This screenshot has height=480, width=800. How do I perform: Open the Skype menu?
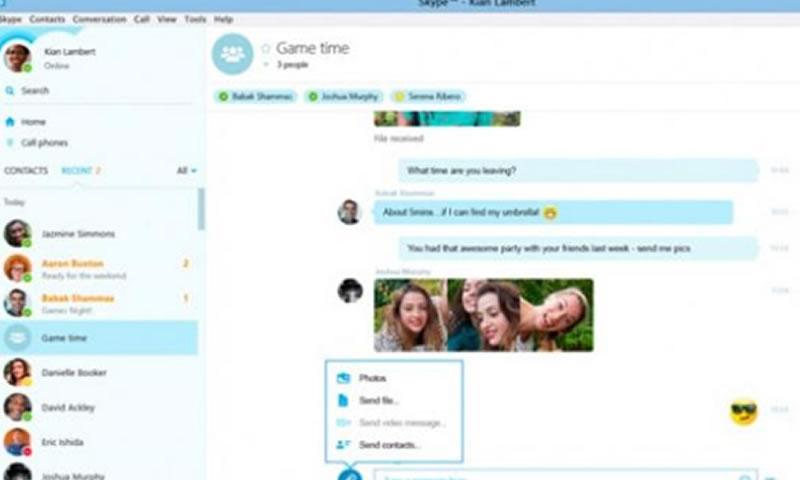(x=10, y=19)
